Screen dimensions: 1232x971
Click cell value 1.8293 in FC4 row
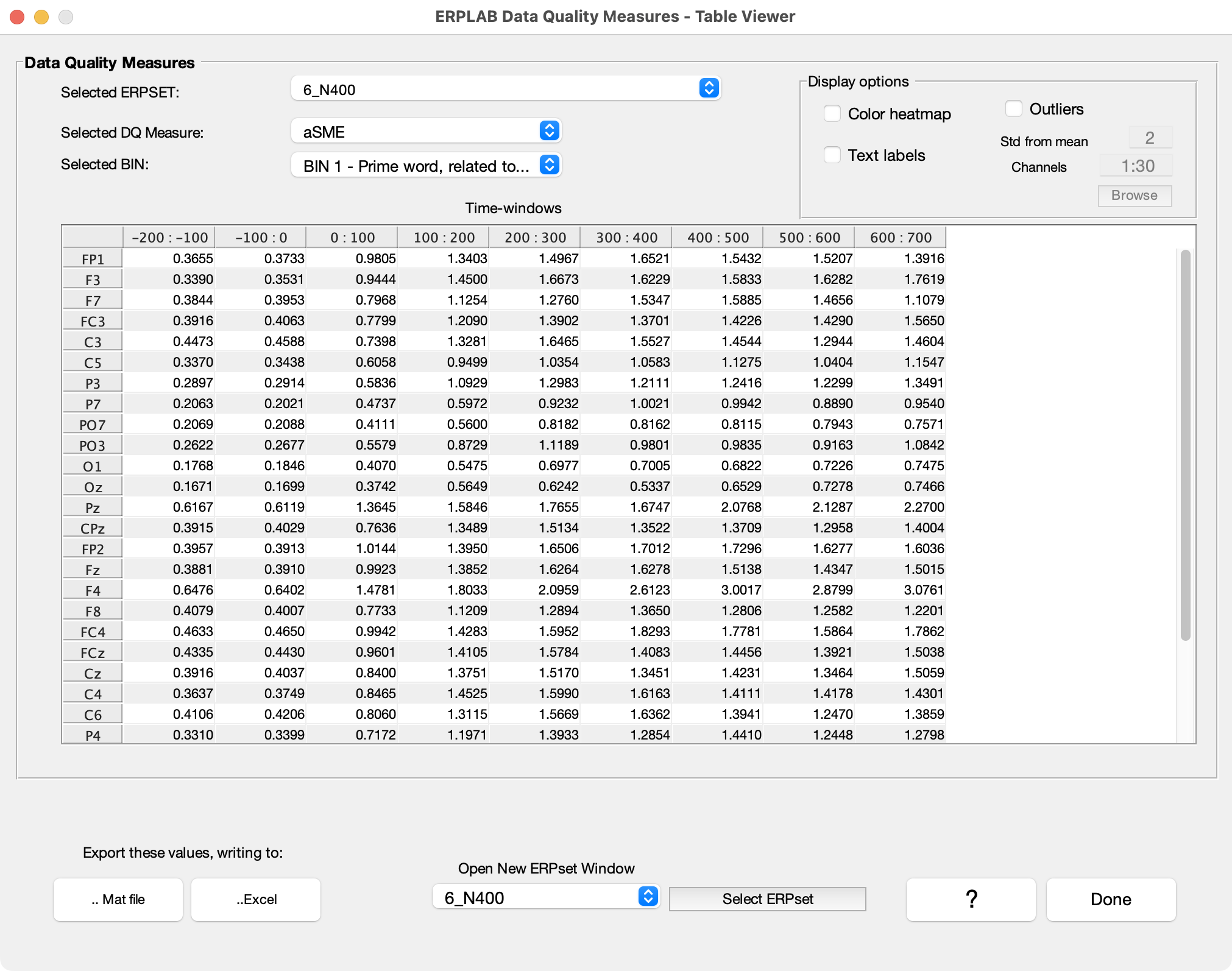[626, 631]
